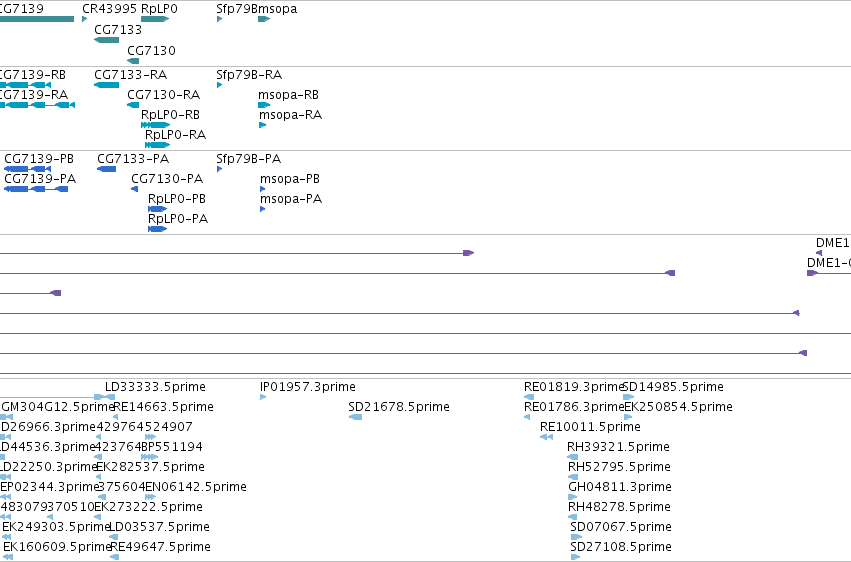Click the msopa-PA protein label
Image resolution: width=851 pixels, height=562 pixels.
point(291,199)
